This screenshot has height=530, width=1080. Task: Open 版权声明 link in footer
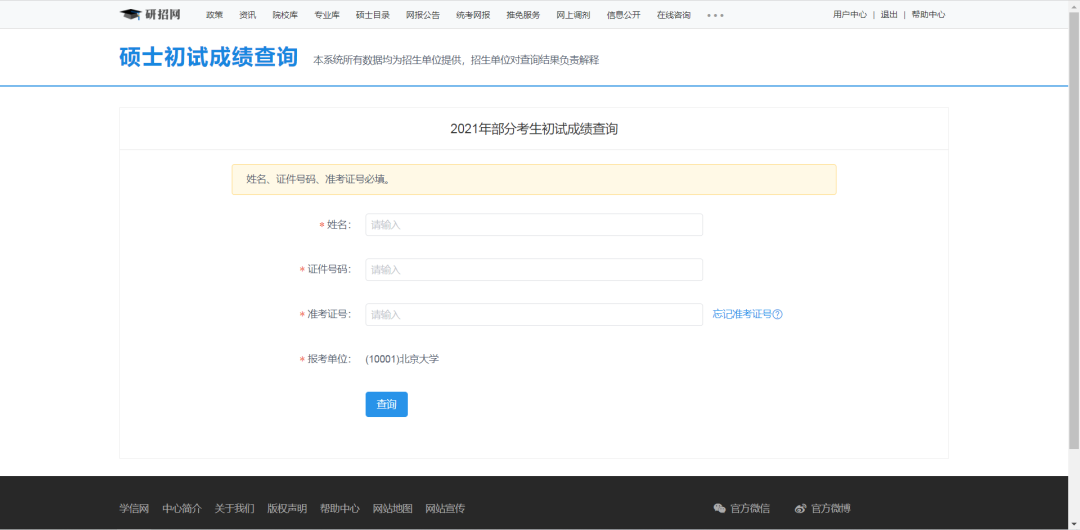pos(287,508)
